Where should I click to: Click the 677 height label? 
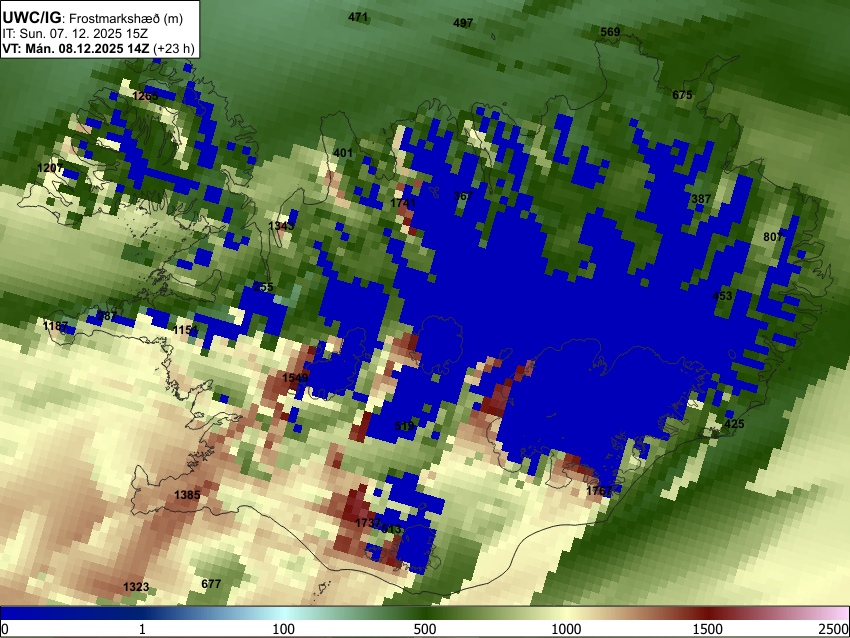point(211,584)
